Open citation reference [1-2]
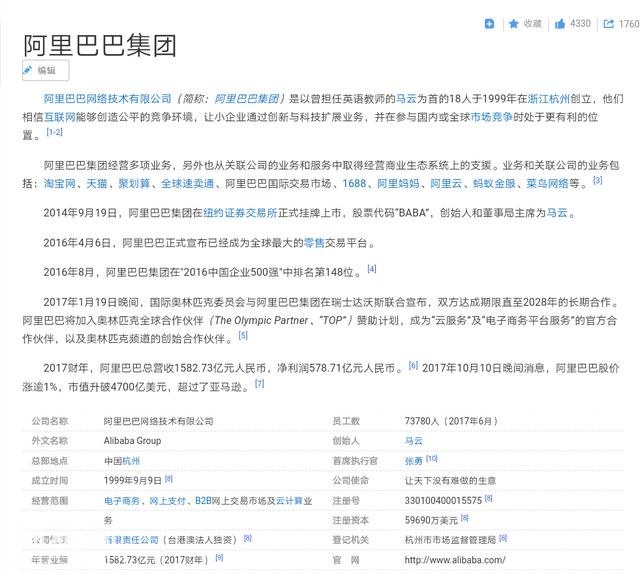The height and width of the screenshot is (577, 640). pyautogui.click(x=54, y=132)
